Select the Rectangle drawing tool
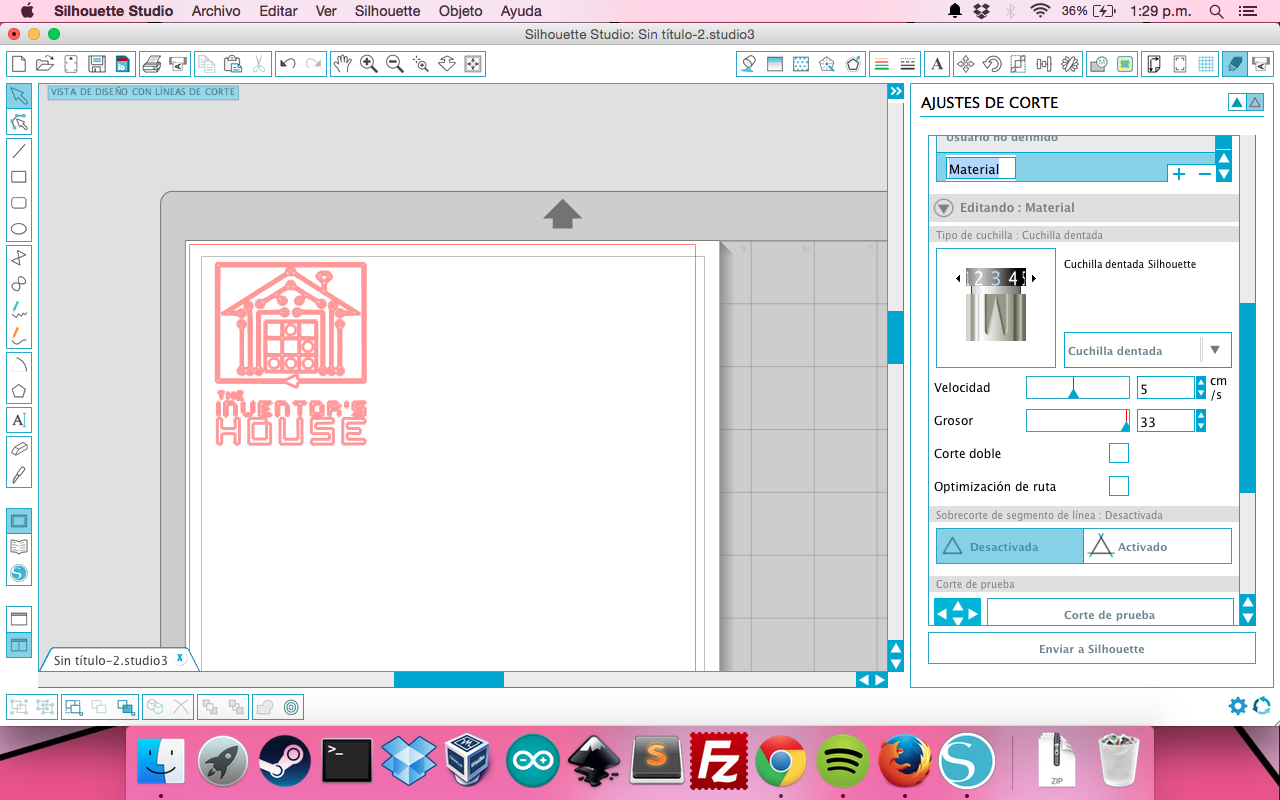 [x=19, y=177]
